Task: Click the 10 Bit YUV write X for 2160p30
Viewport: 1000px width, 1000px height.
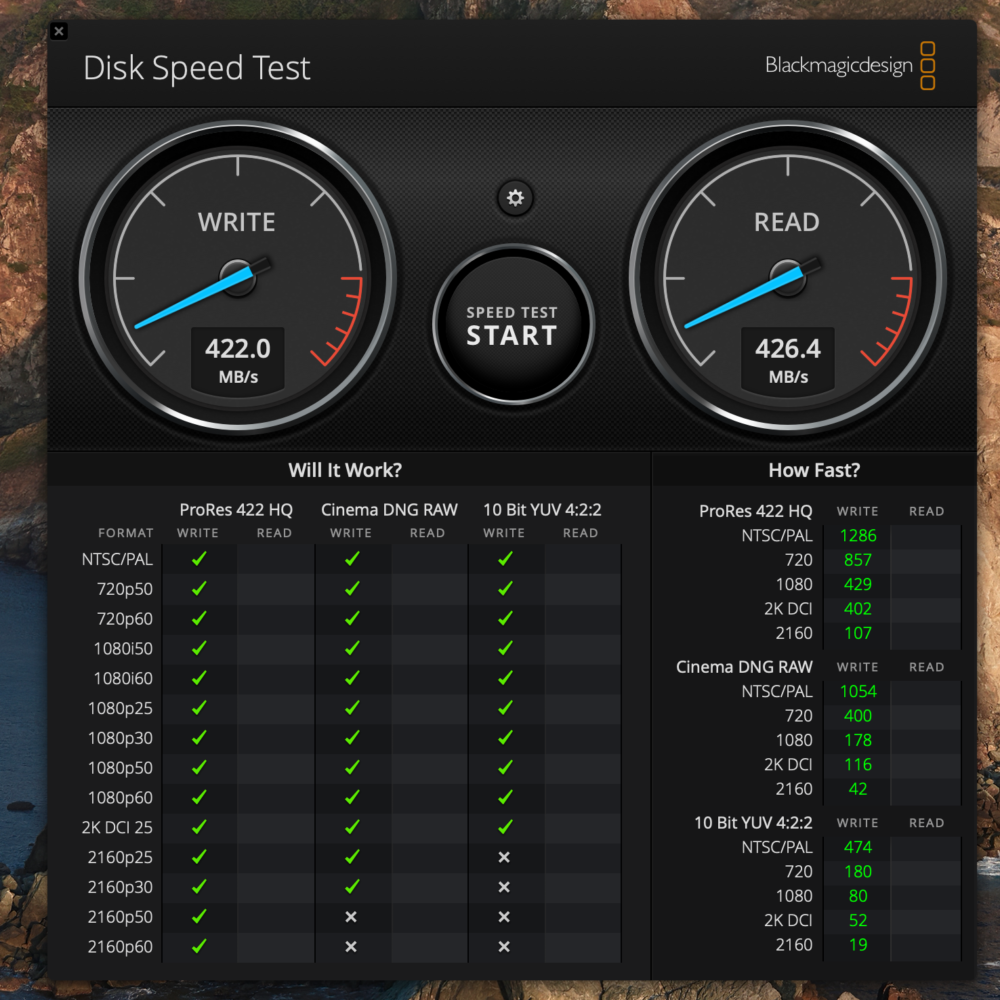Action: point(504,887)
